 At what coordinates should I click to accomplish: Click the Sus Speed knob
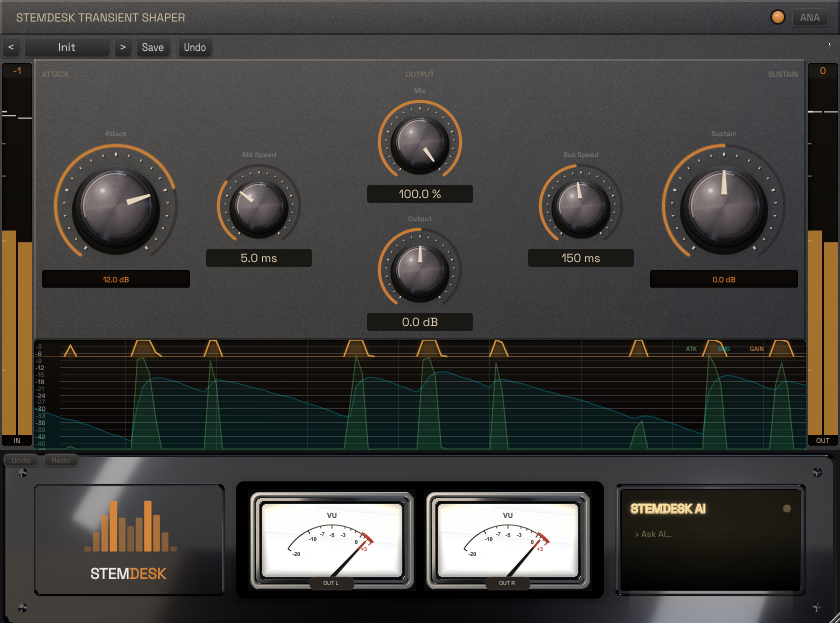581,207
